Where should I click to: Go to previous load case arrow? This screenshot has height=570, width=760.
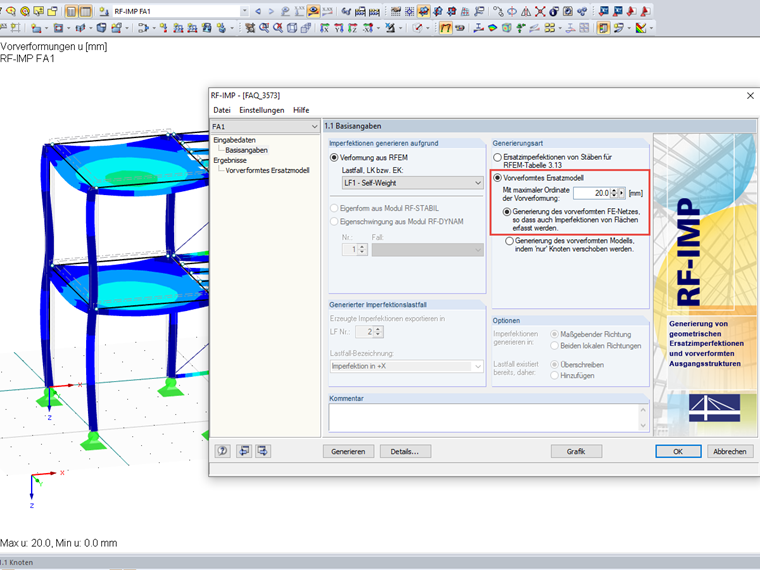[x=258, y=11]
